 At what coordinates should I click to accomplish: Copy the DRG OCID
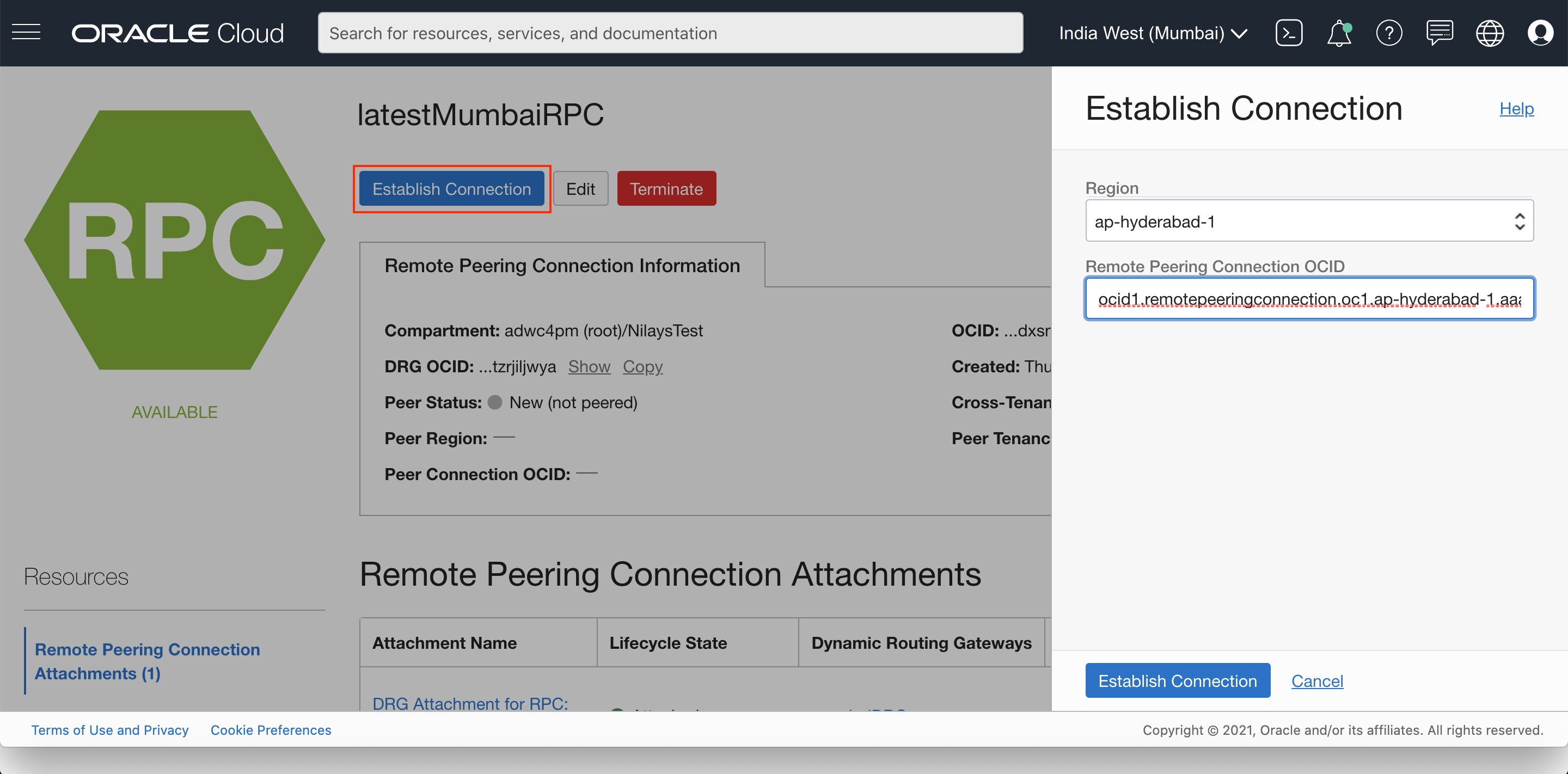[642, 366]
